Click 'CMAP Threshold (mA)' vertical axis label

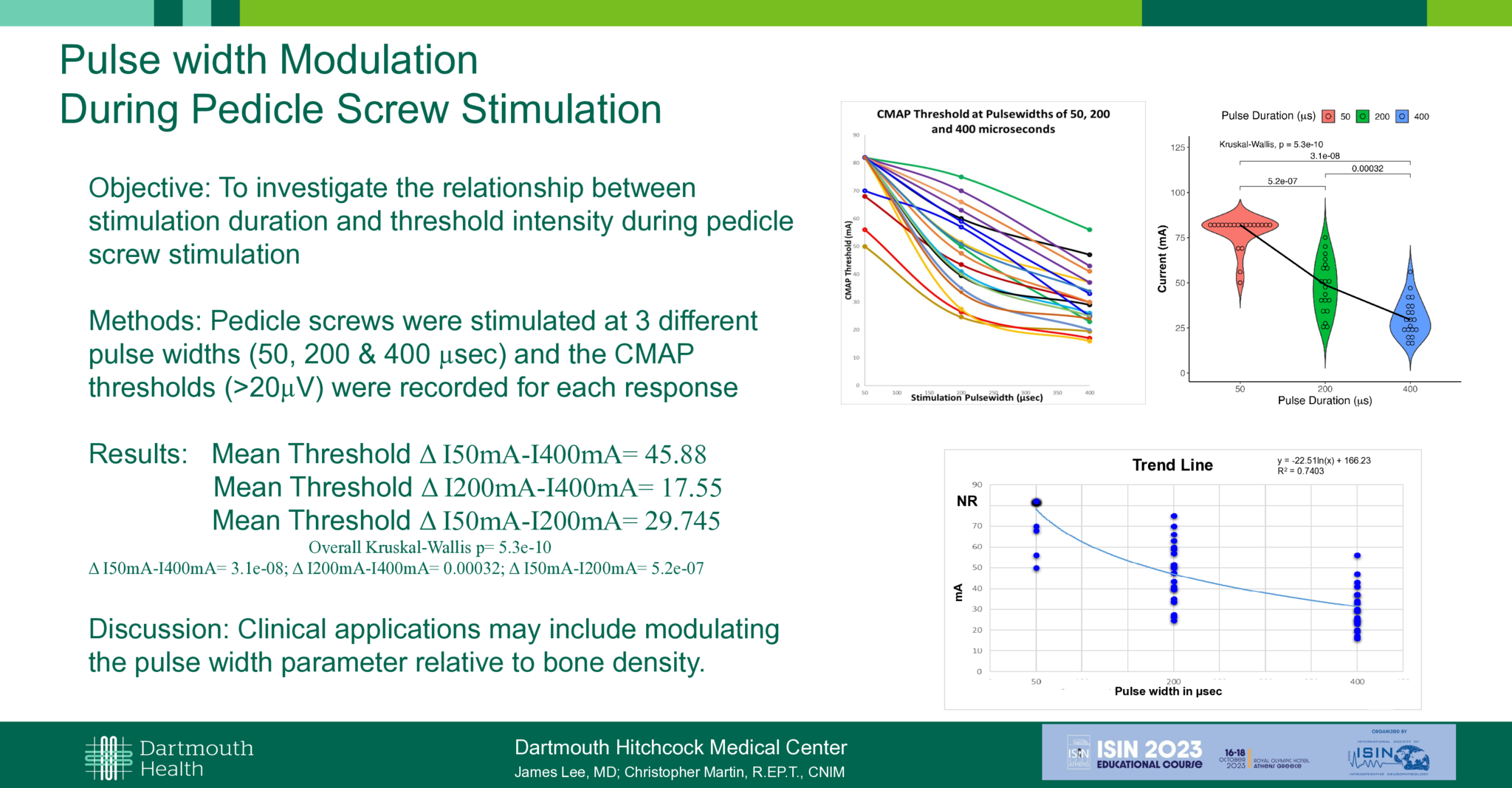pos(848,260)
